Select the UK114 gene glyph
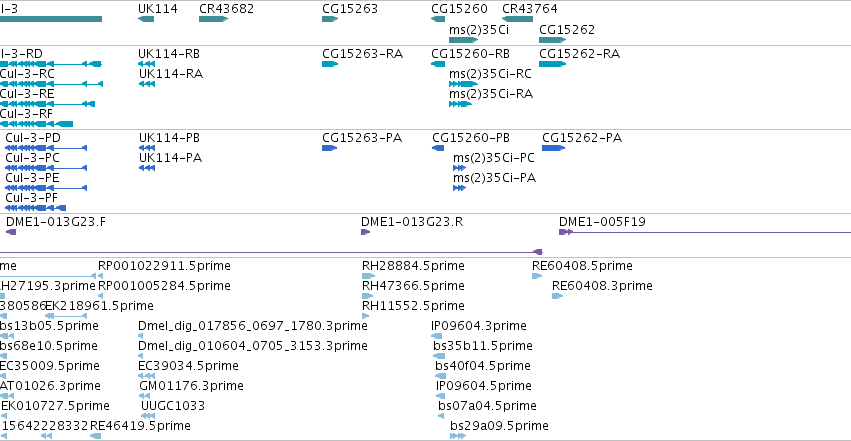851x441 pixels. (x=146, y=19)
